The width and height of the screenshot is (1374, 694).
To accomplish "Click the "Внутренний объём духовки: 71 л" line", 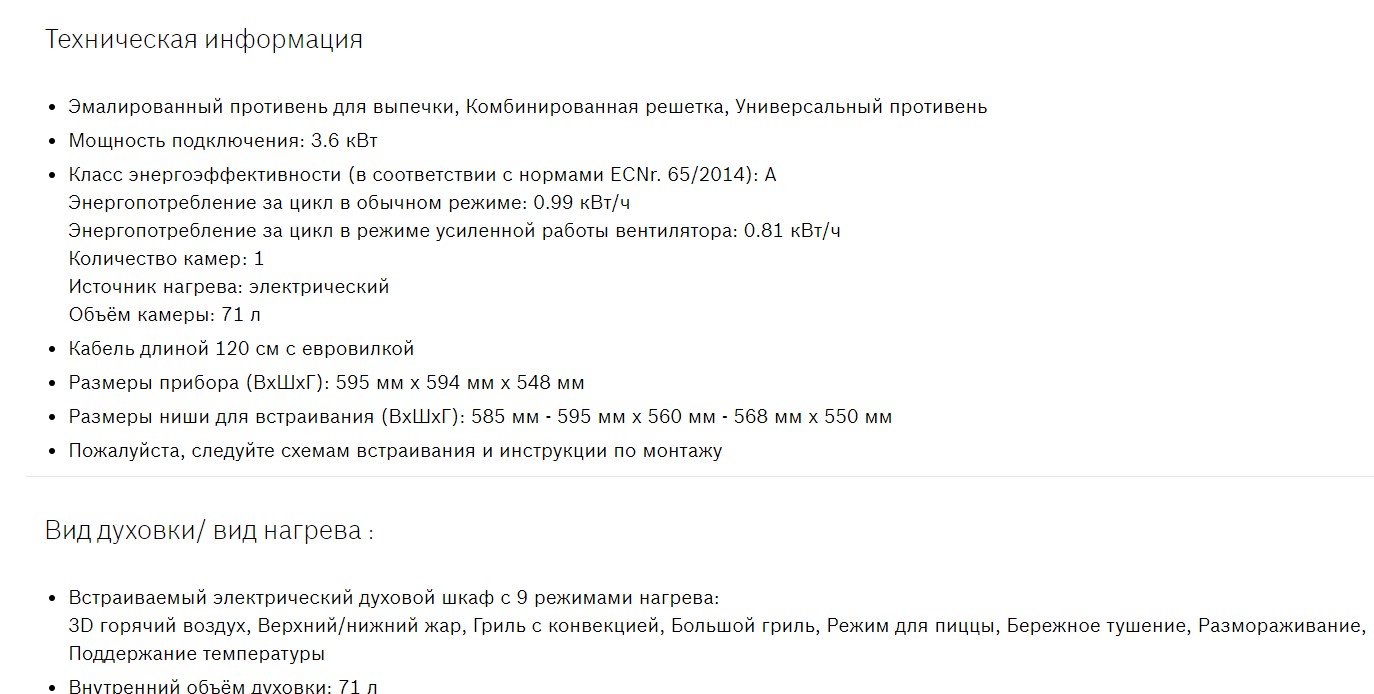I will tap(222, 687).
